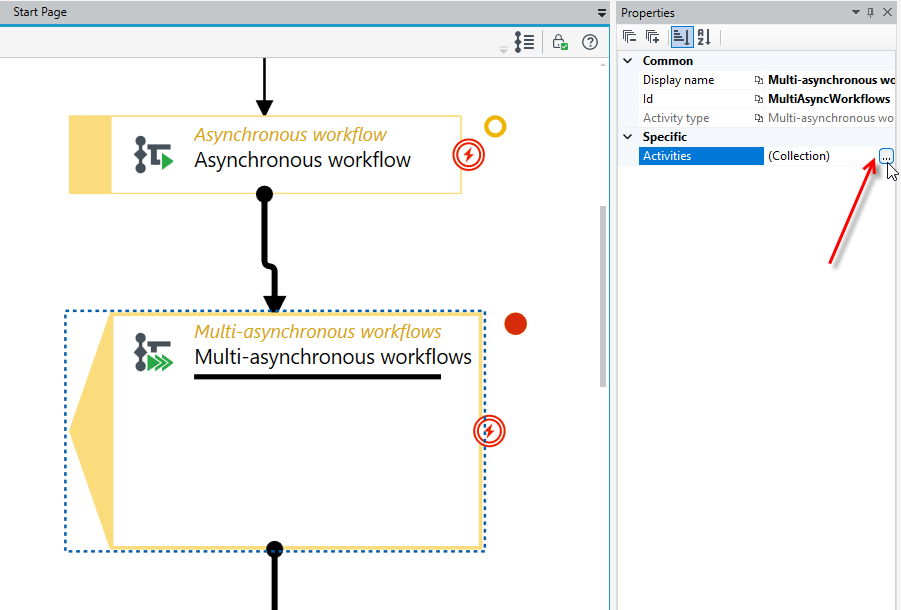Click the output port below Multi-asynchronous workflows

pyautogui.click(x=275, y=549)
